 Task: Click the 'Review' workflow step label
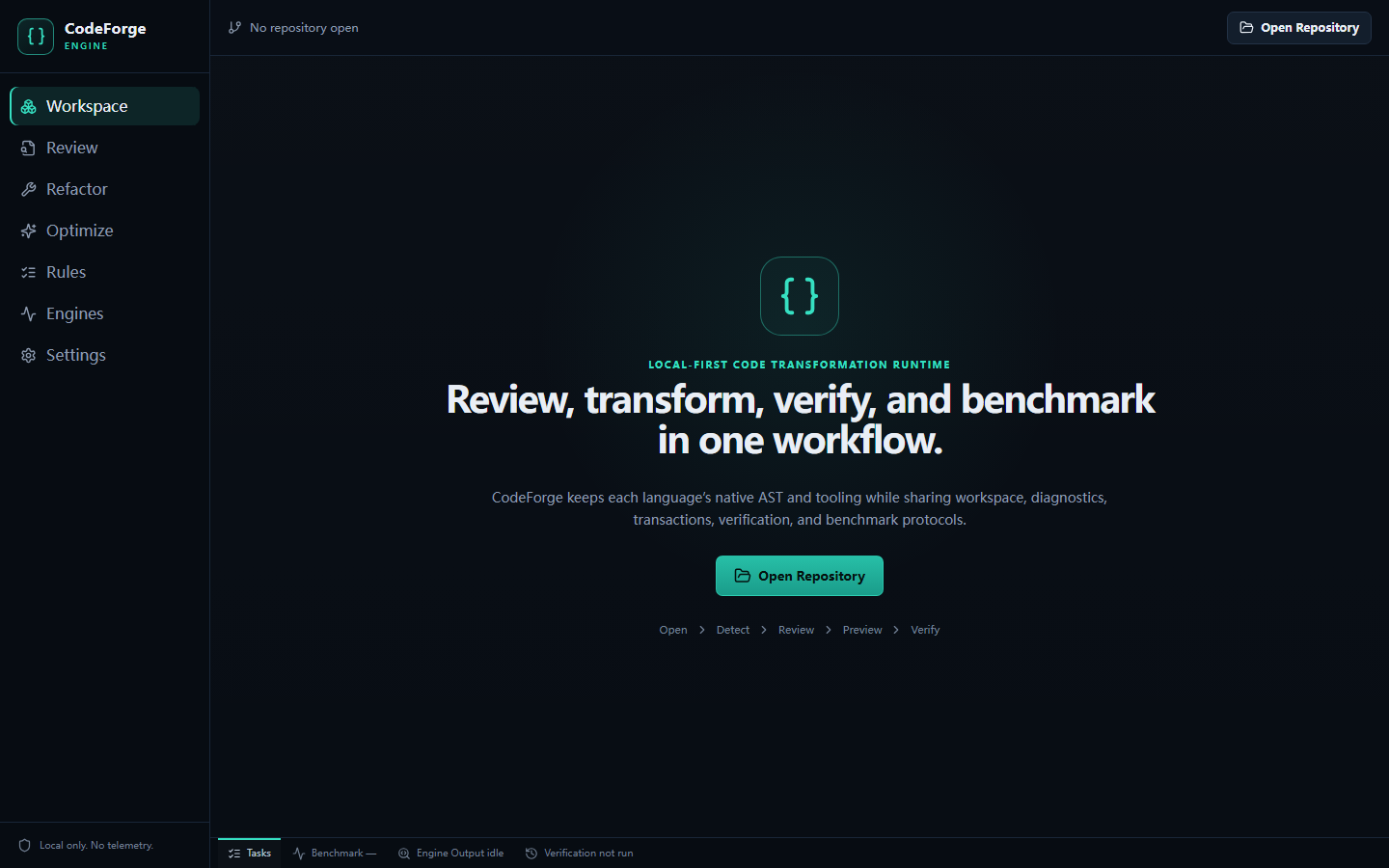tap(796, 630)
